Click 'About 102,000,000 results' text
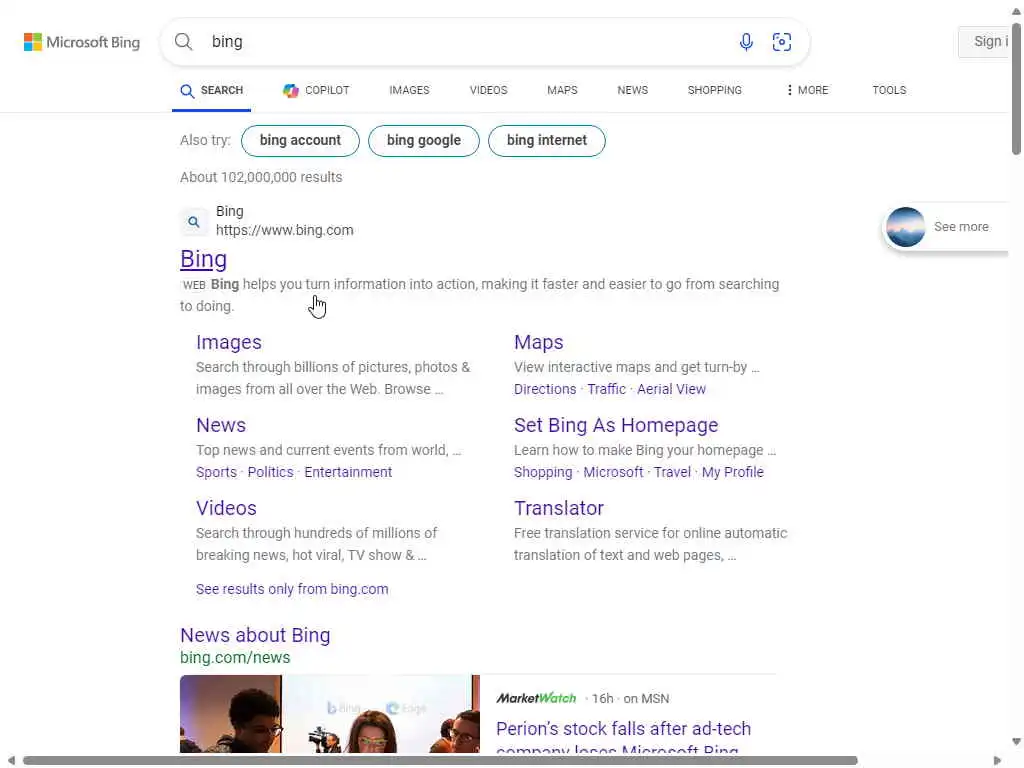The image size is (1024, 768). click(x=261, y=177)
